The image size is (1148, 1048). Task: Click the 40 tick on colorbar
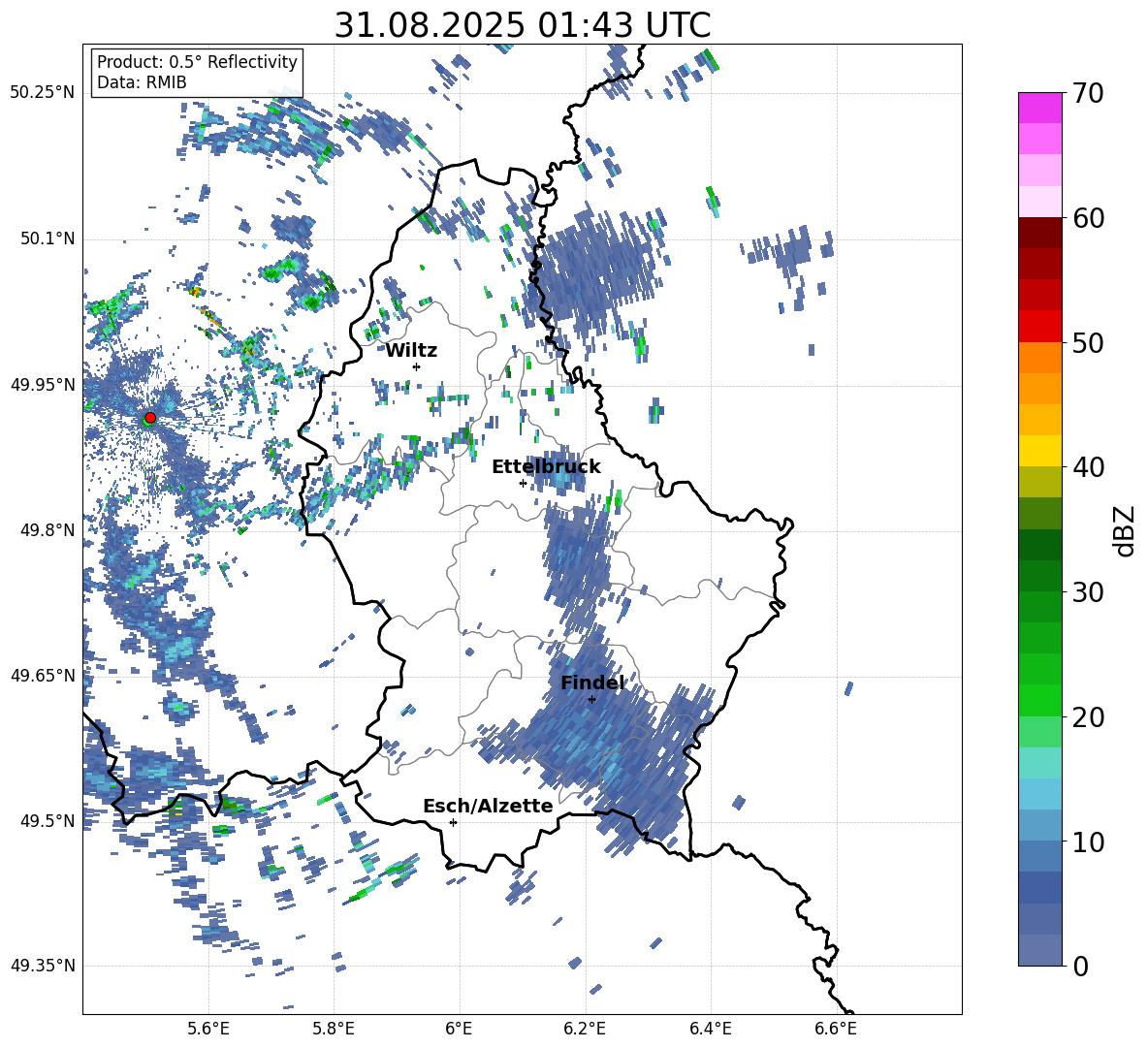click(1089, 467)
